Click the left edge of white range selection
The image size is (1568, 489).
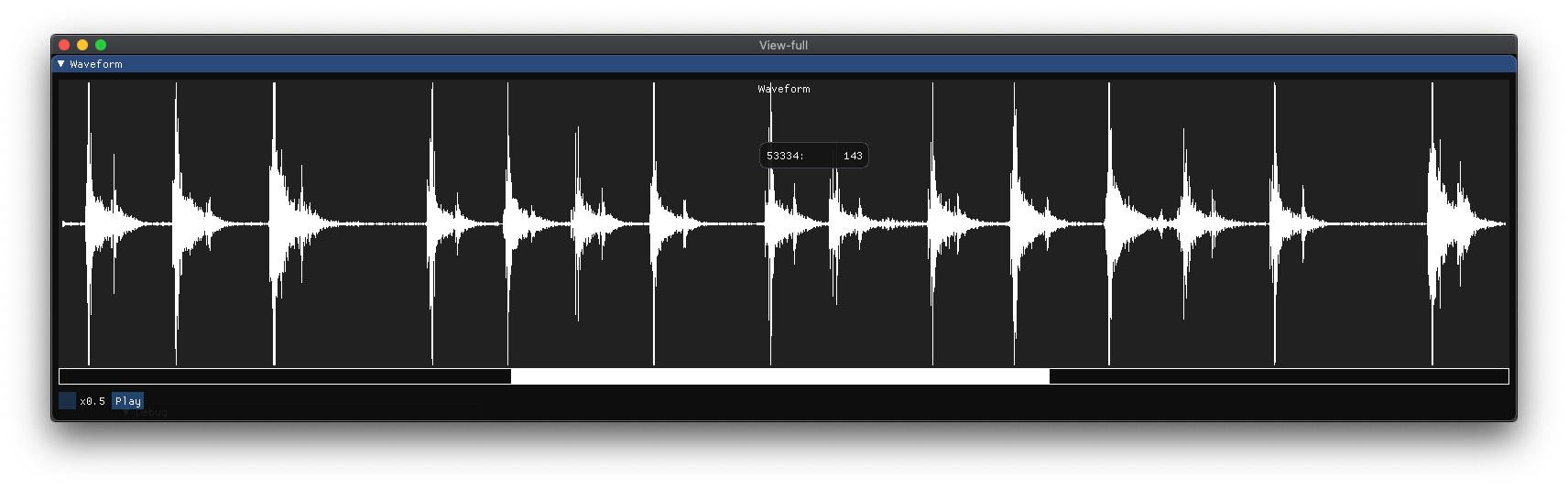pyautogui.click(x=512, y=376)
